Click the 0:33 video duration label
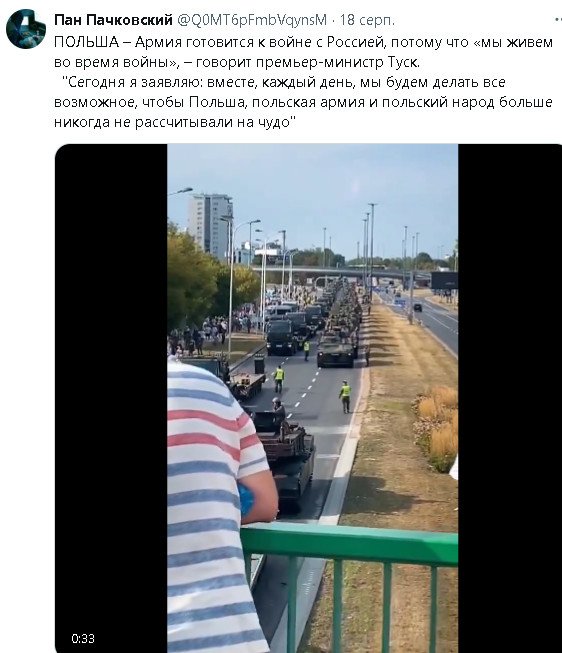The height and width of the screenshot is (653, 562). coord(83,638)
